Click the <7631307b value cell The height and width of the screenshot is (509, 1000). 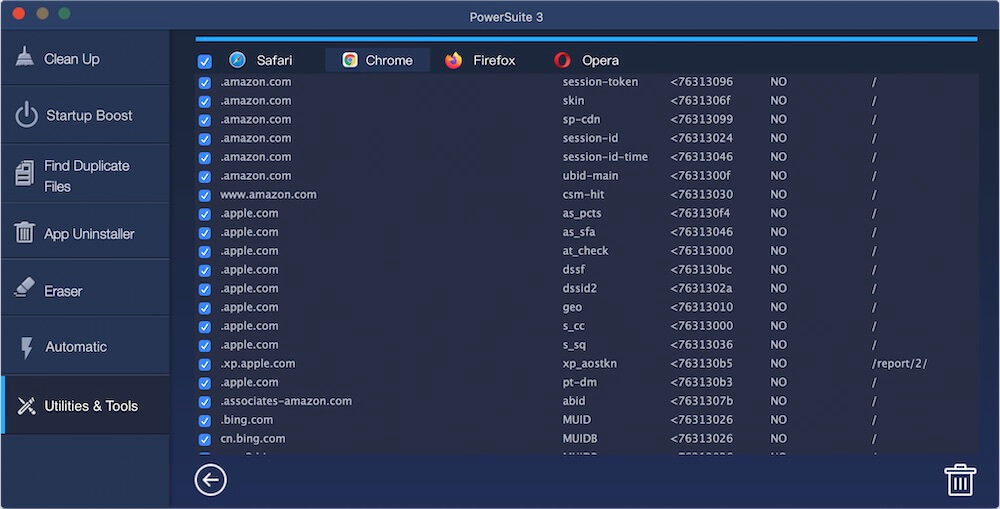701,401
